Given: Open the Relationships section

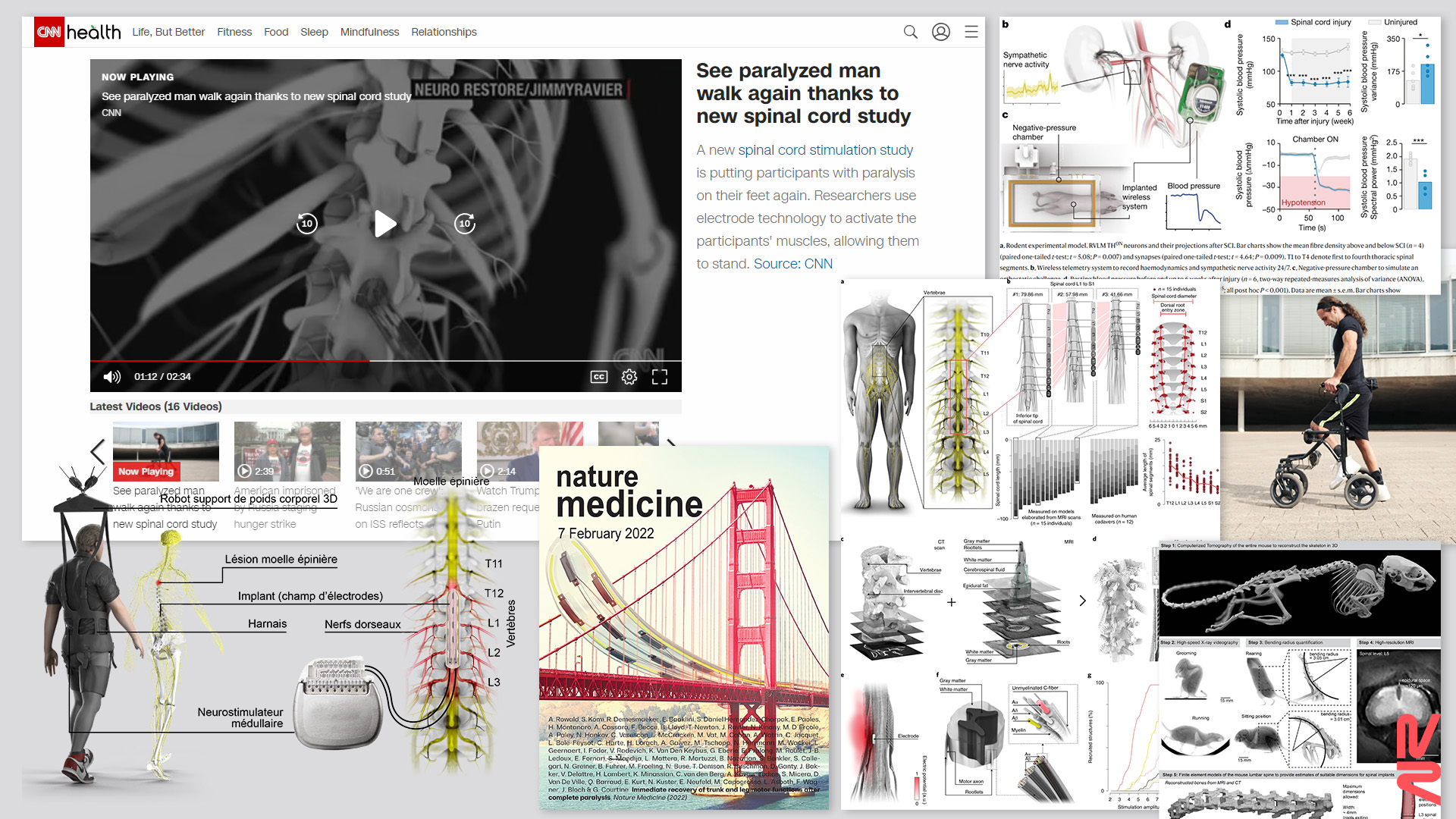Looking at the screenshot, I should click(x=444, y=32).
